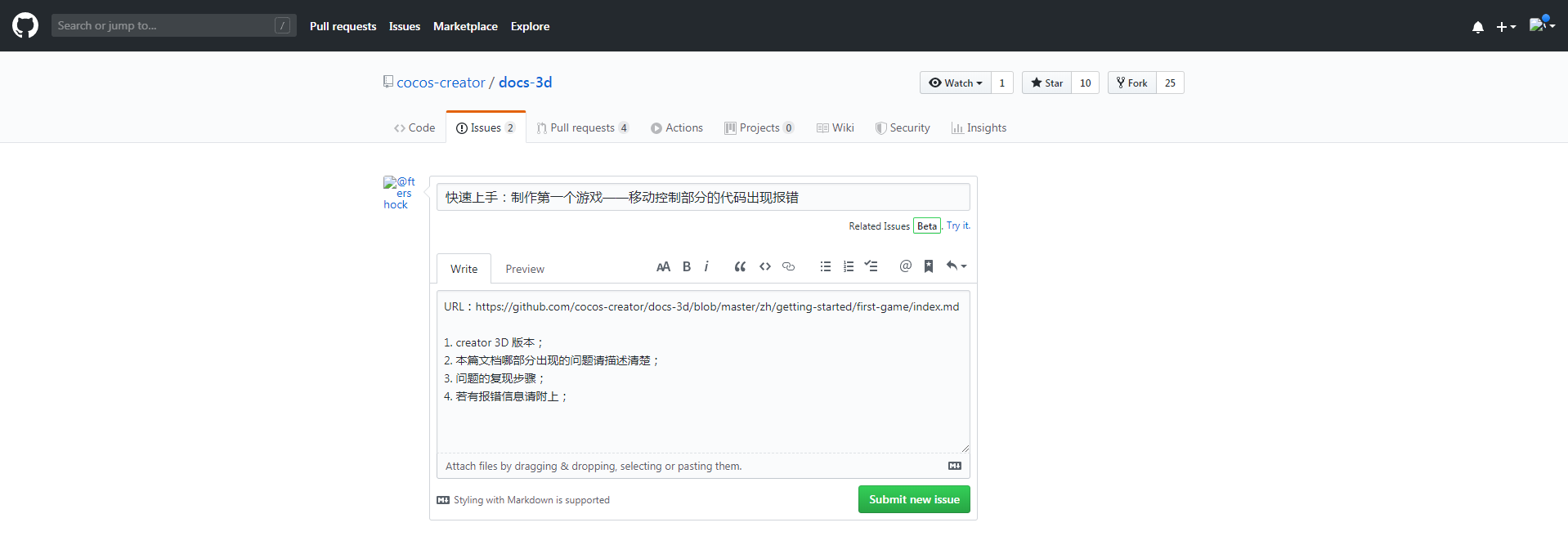Open Styling with Markdown is supported link

point(523,500)
